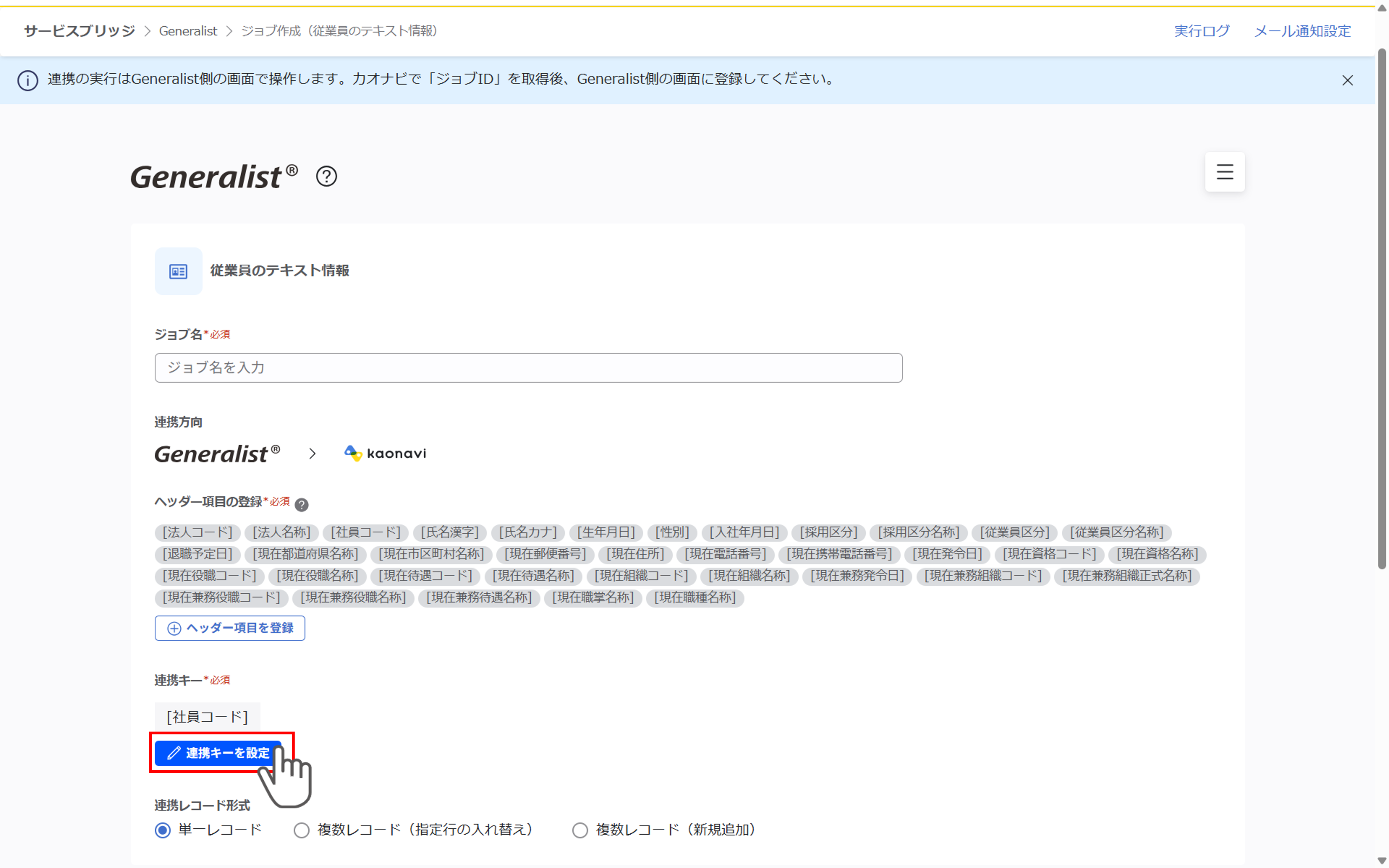Click the [従業員区分名称] header tag
Screen dimensions: 1389x868
[x=1117, y=533]
